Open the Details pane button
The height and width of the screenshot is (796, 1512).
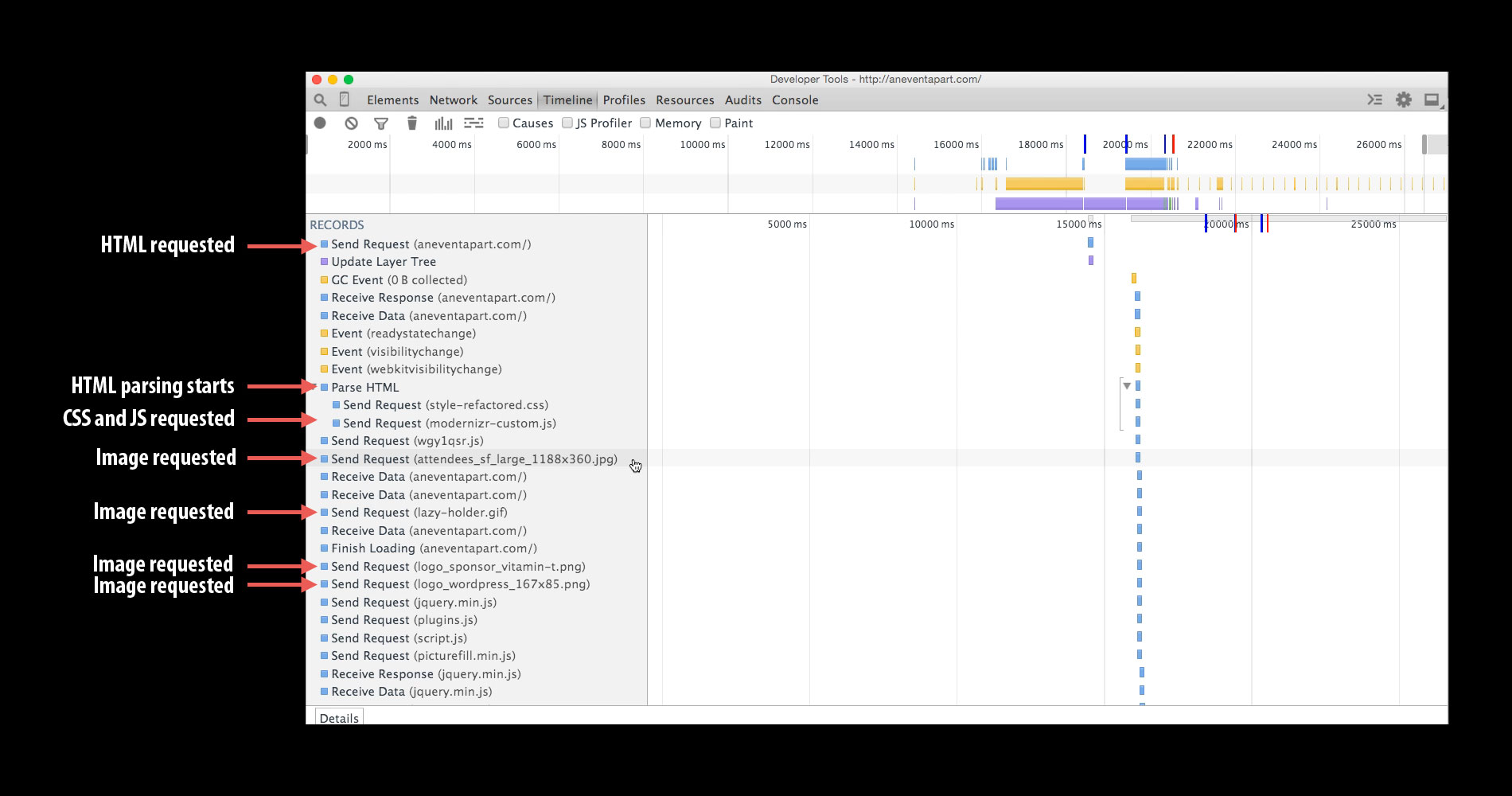339,717
